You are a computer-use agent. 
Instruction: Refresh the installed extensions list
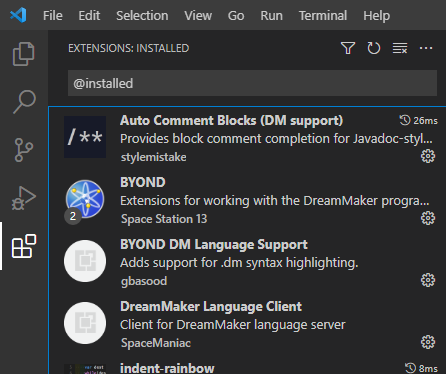(374, 48)
